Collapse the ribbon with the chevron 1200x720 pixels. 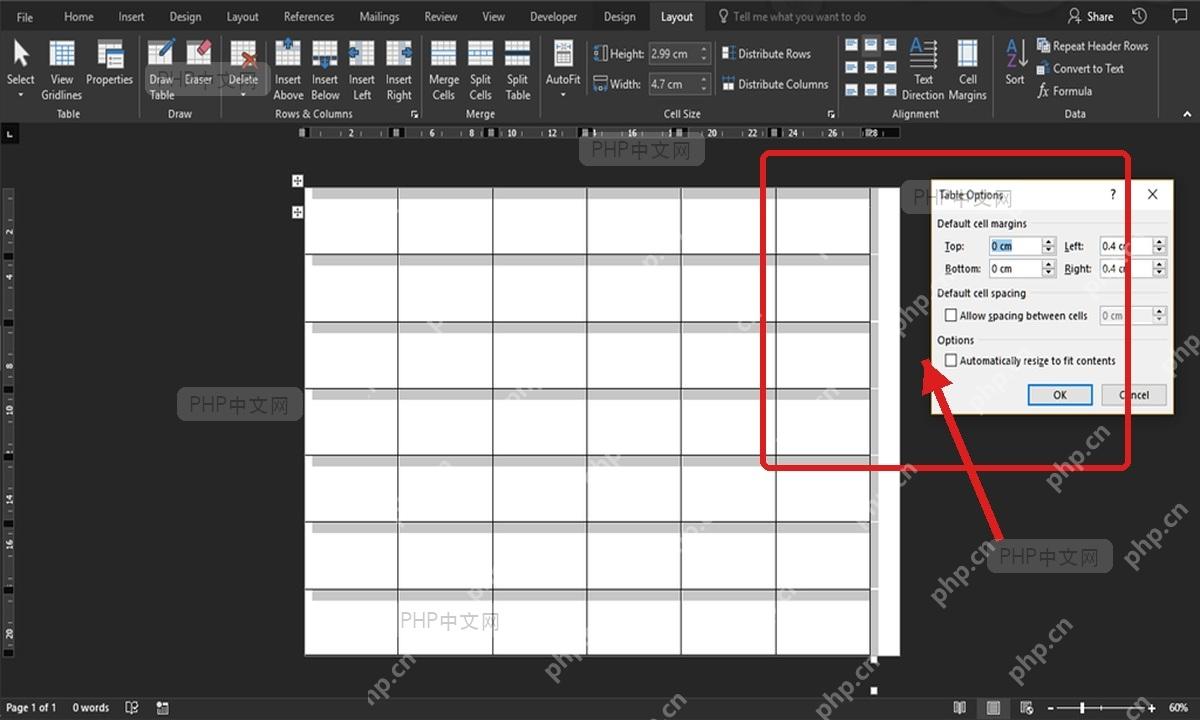pyautogui.click(x=1186, y=115)
